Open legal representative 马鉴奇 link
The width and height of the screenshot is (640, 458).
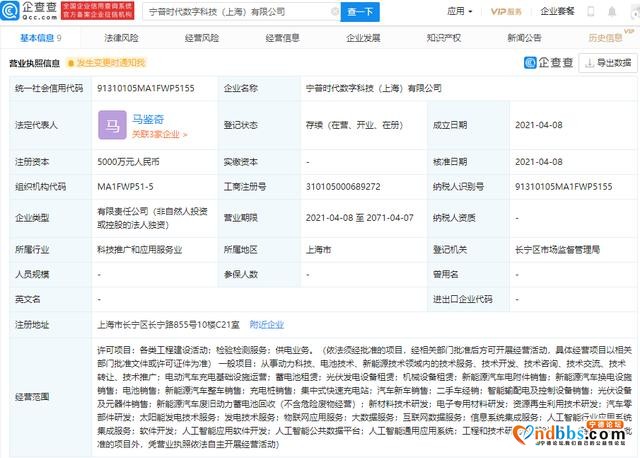(x=148, y=119)
